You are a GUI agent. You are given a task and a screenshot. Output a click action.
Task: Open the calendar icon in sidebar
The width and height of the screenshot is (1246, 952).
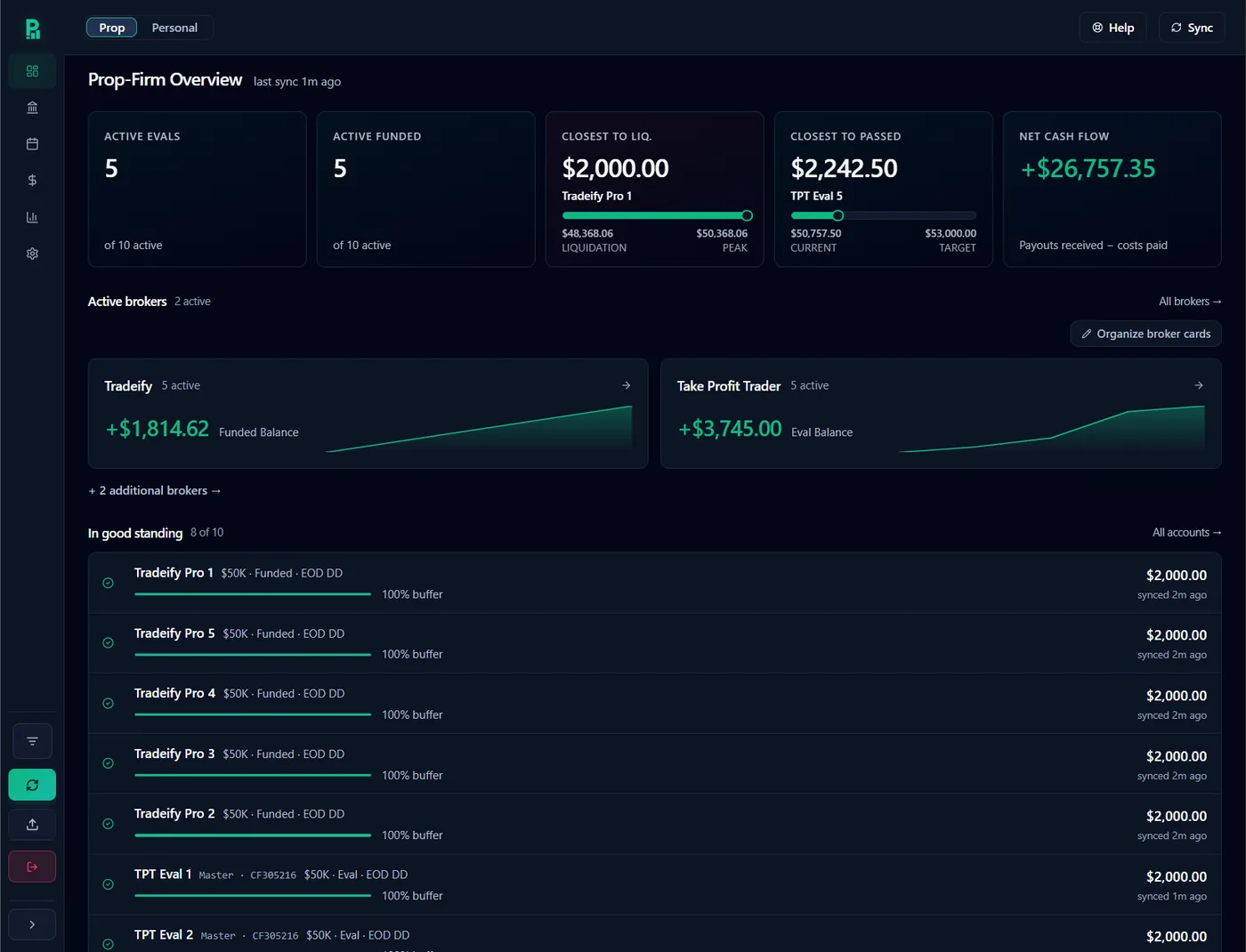(x=32, y=144)
